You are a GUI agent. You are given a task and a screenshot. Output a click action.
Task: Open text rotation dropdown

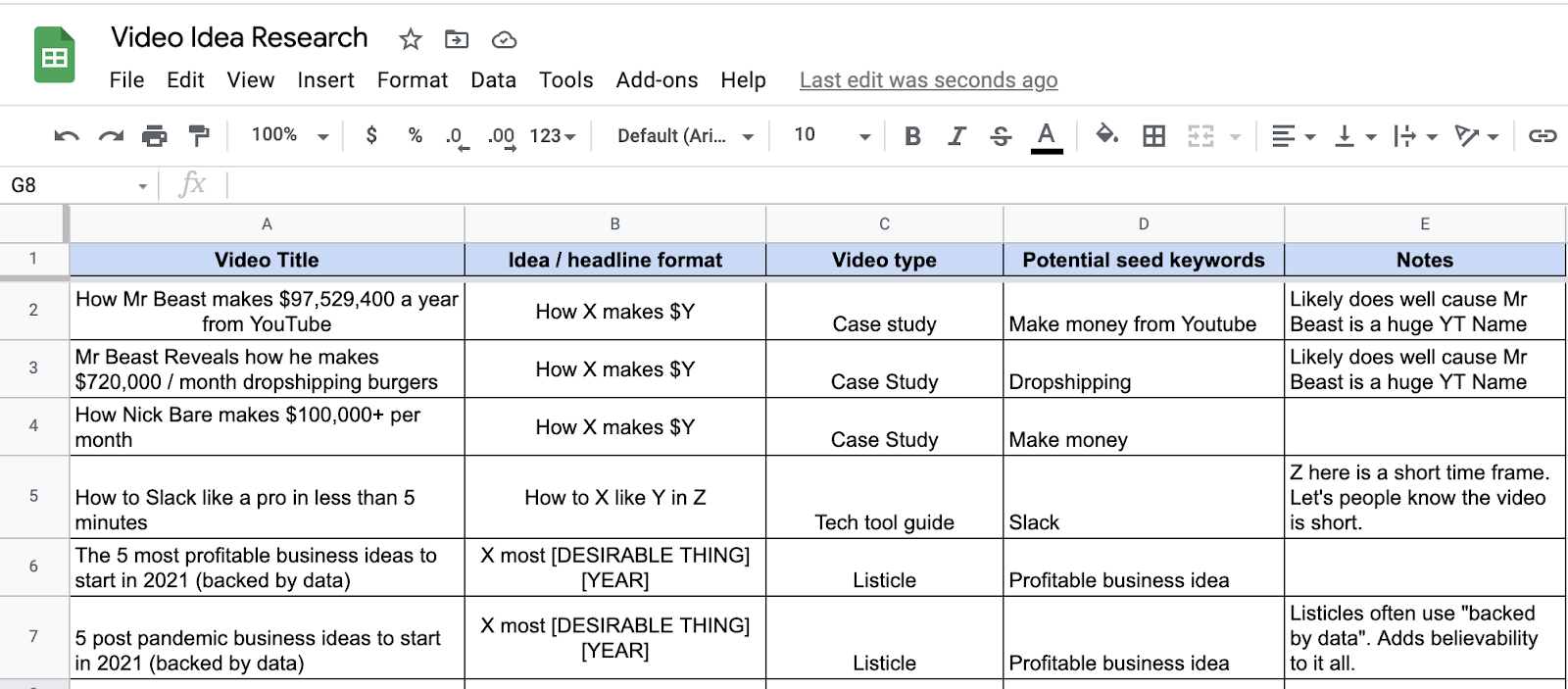1477,136
